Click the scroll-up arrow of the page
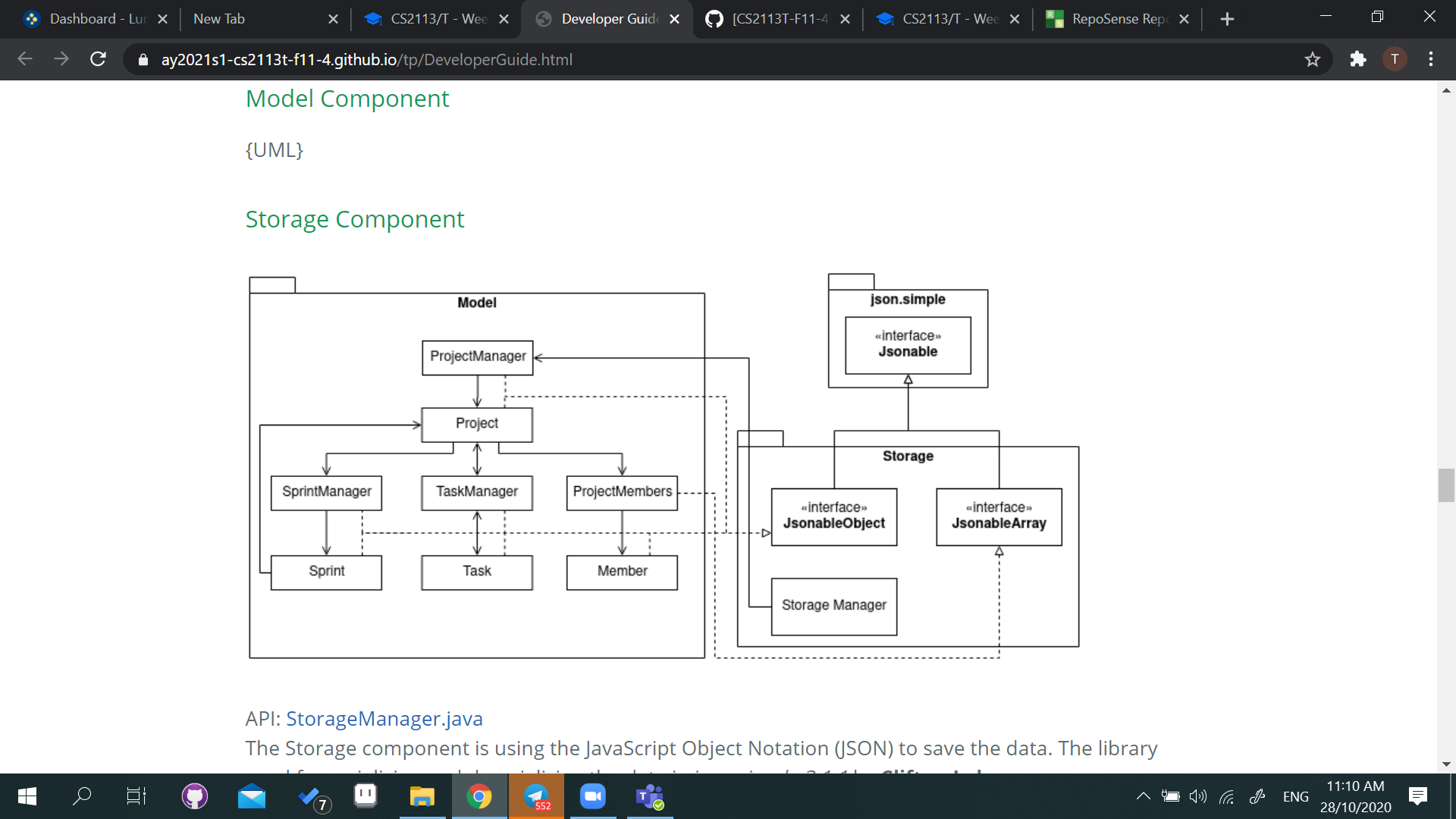Image resolution: width=1456 pixels, height=819 pixels. (x=1446, y=90)
